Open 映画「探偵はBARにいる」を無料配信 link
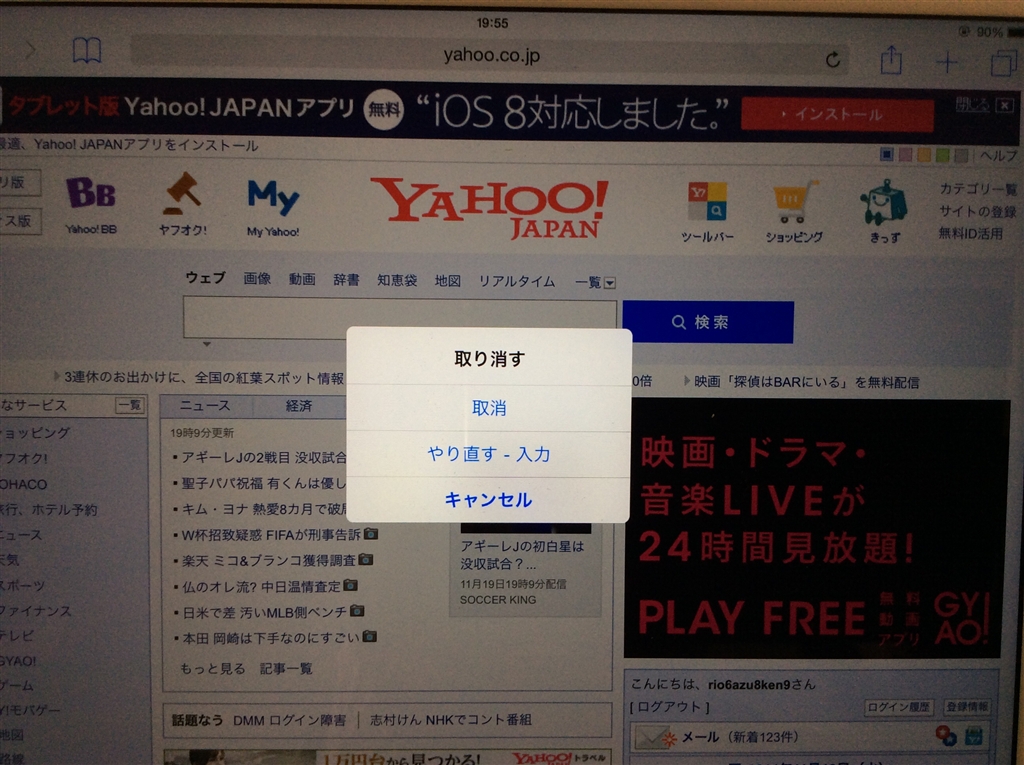The height and width of the screenshot is (765, 1024). [x=806, y=382]
